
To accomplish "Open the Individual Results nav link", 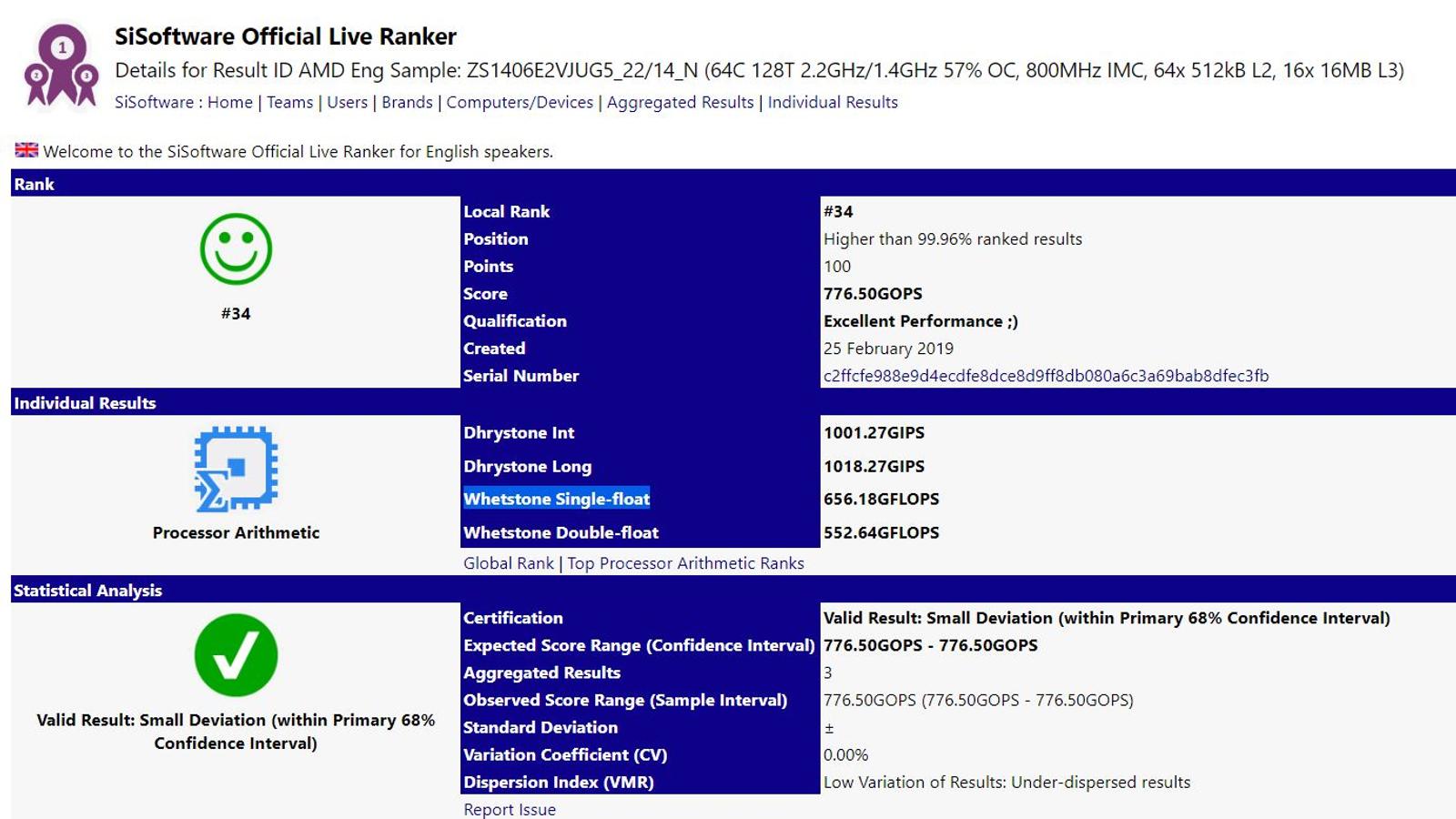I will coord(833,103).
